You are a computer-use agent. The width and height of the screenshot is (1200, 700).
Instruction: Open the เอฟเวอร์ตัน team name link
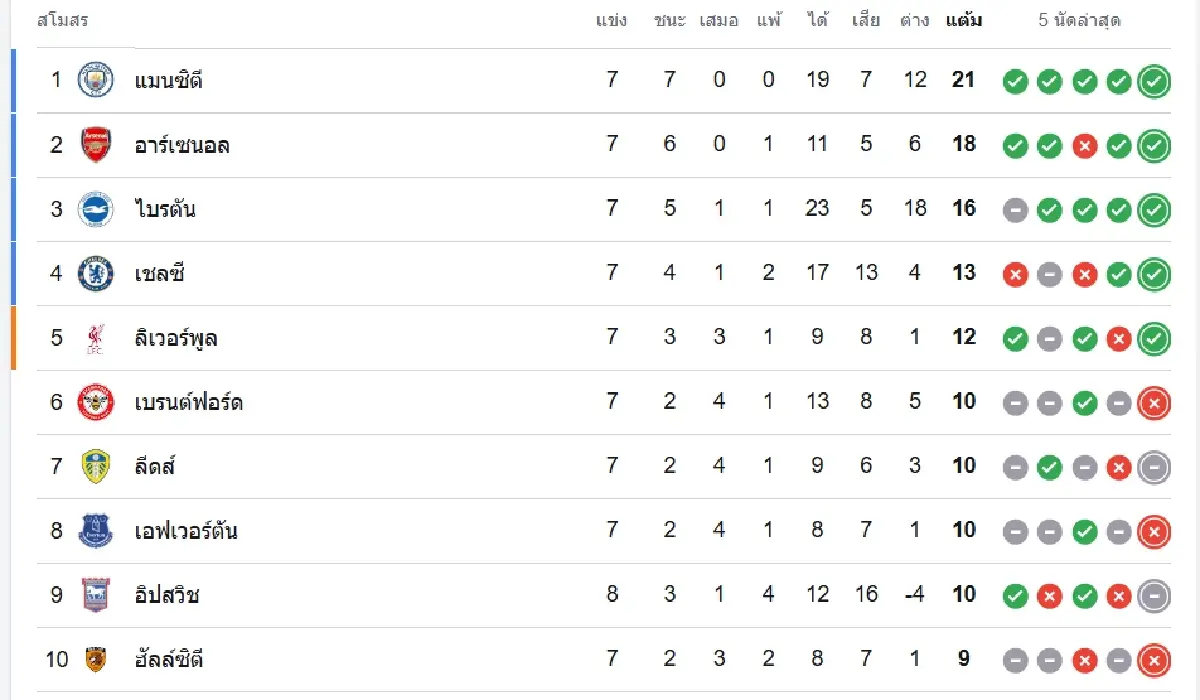[186, 530]
